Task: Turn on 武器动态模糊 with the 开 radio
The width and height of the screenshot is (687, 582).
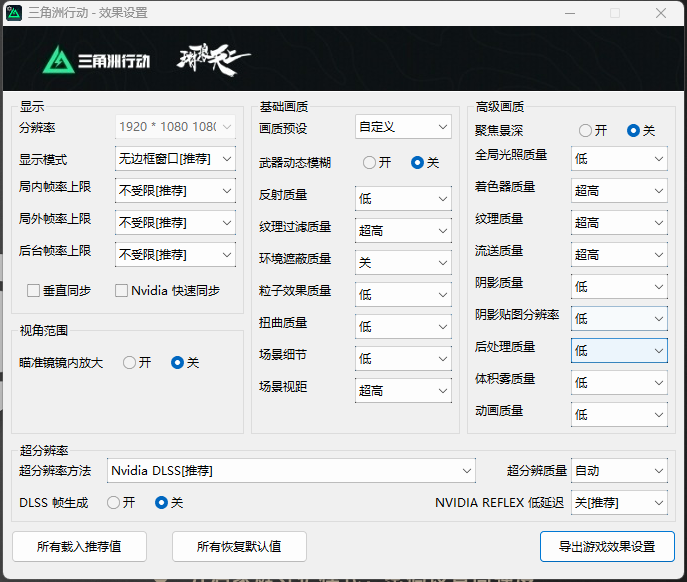Action: [x=370, y=163]
